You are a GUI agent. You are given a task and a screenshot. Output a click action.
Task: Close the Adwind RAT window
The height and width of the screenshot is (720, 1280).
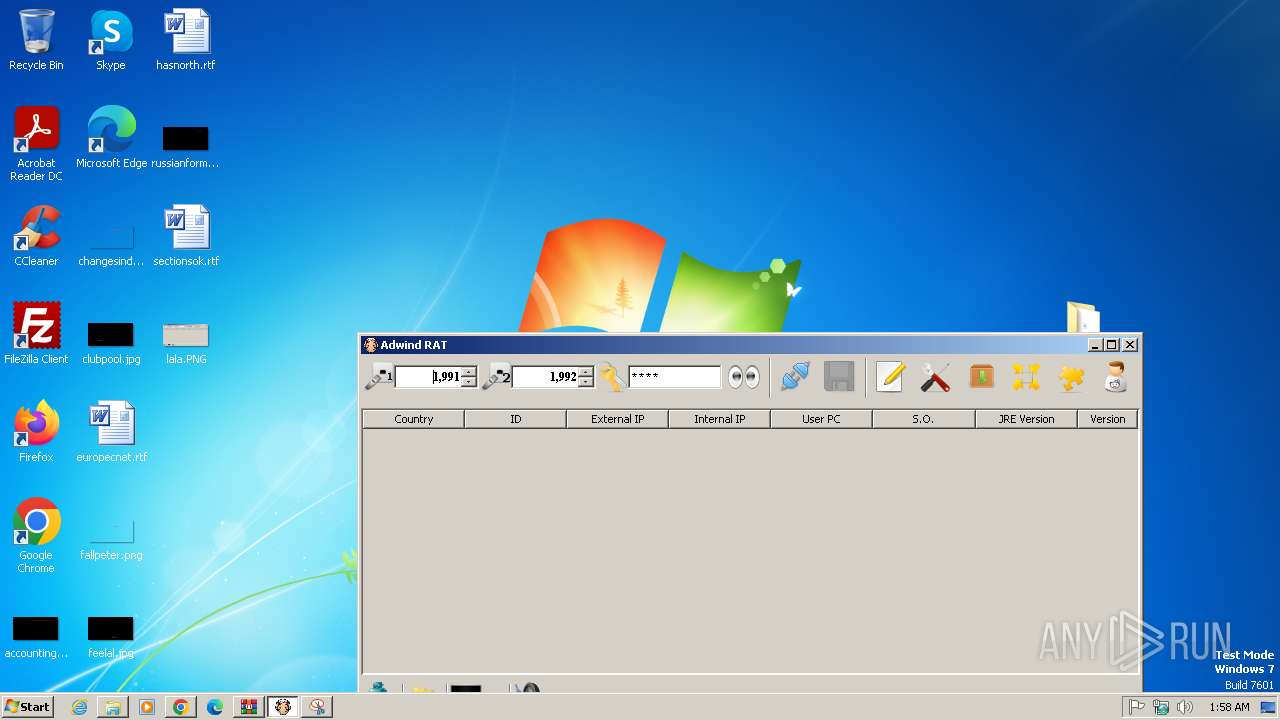1130,345
